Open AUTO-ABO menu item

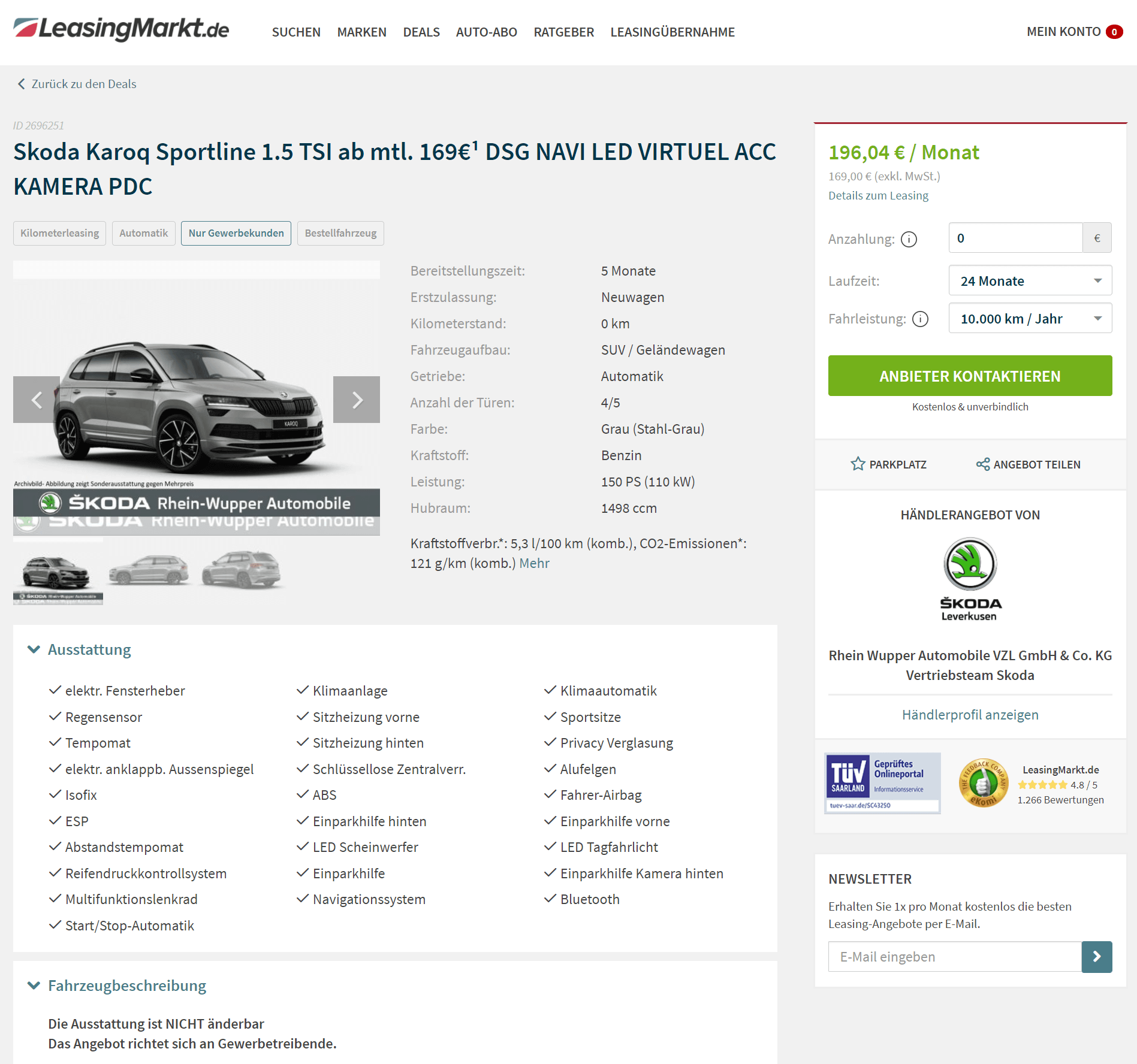[x=486, y=32]
